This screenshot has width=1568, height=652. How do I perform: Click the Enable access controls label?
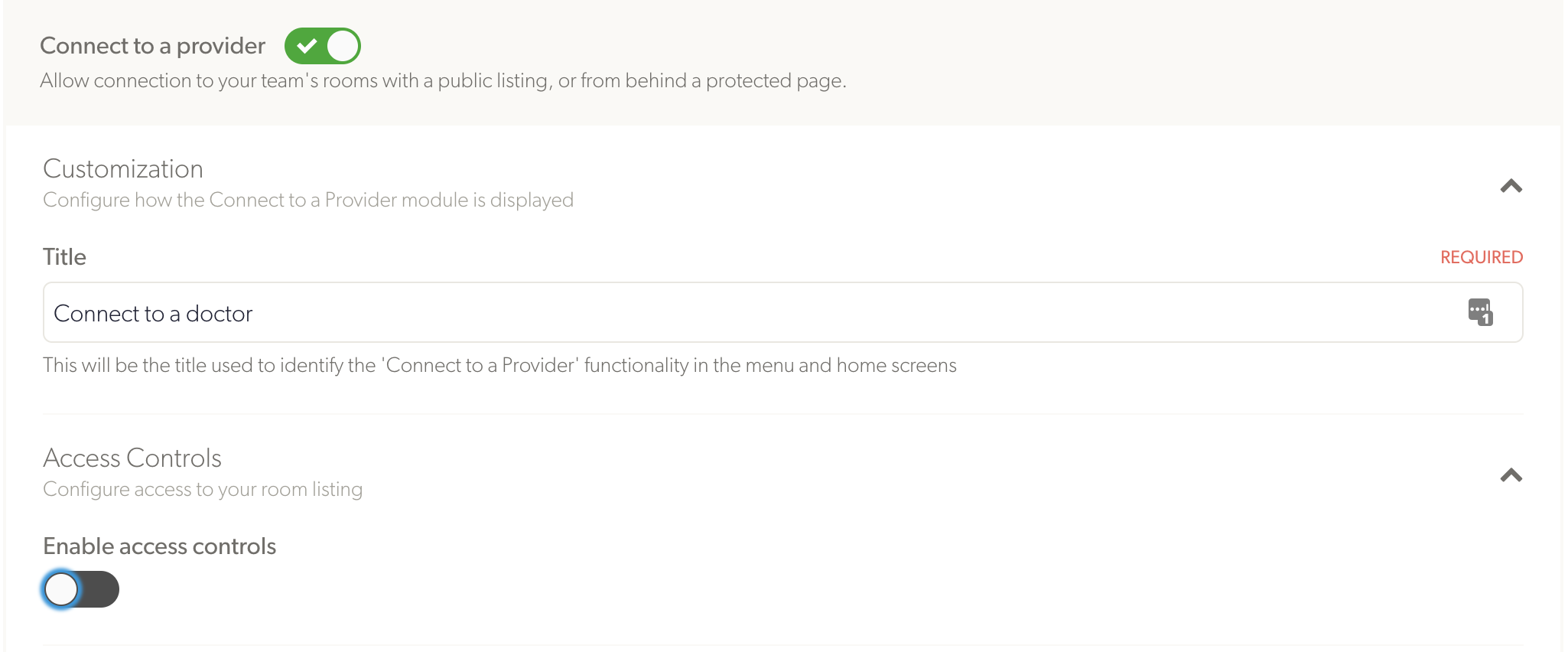(159, 546)
